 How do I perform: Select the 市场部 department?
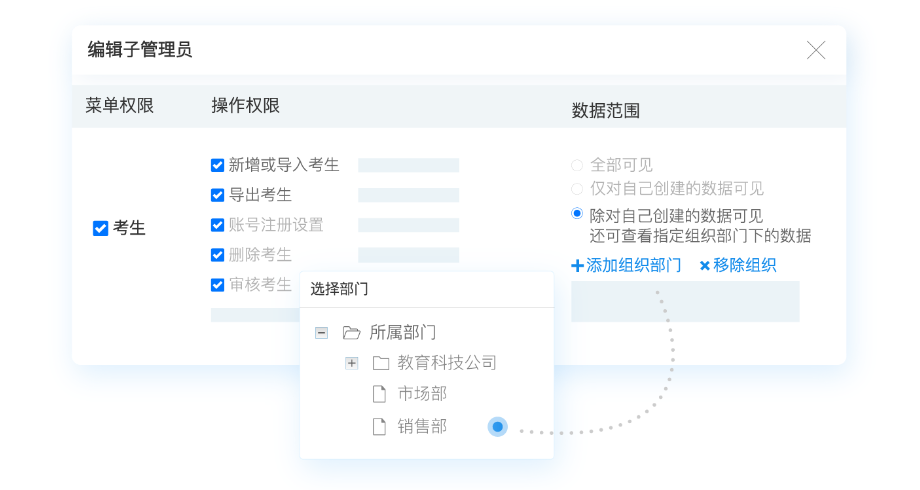[422, 394]
